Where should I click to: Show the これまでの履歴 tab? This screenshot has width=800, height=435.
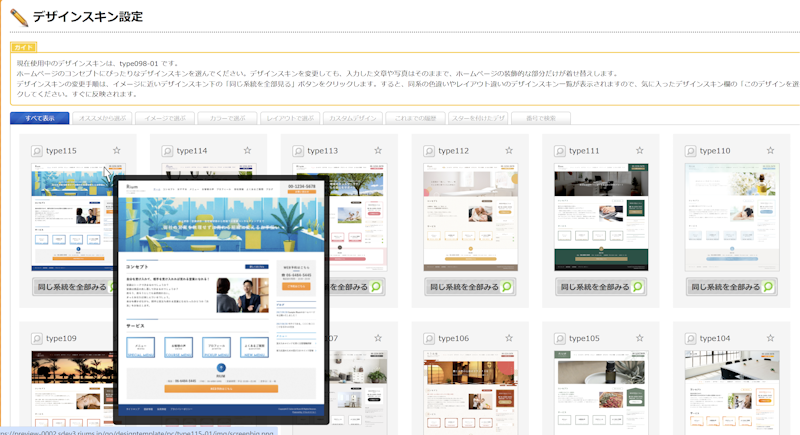[x=415, y=118]
